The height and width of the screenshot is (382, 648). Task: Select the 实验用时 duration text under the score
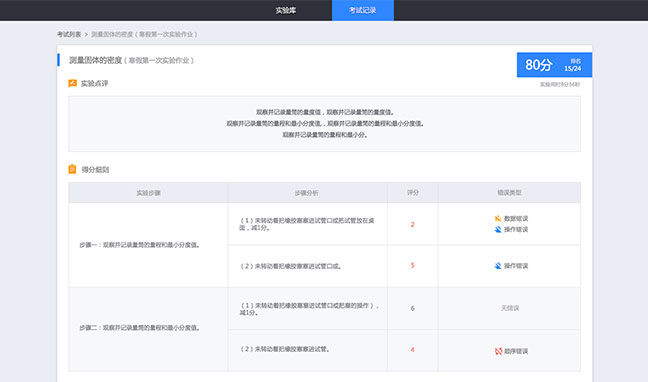tap(560, 84)
